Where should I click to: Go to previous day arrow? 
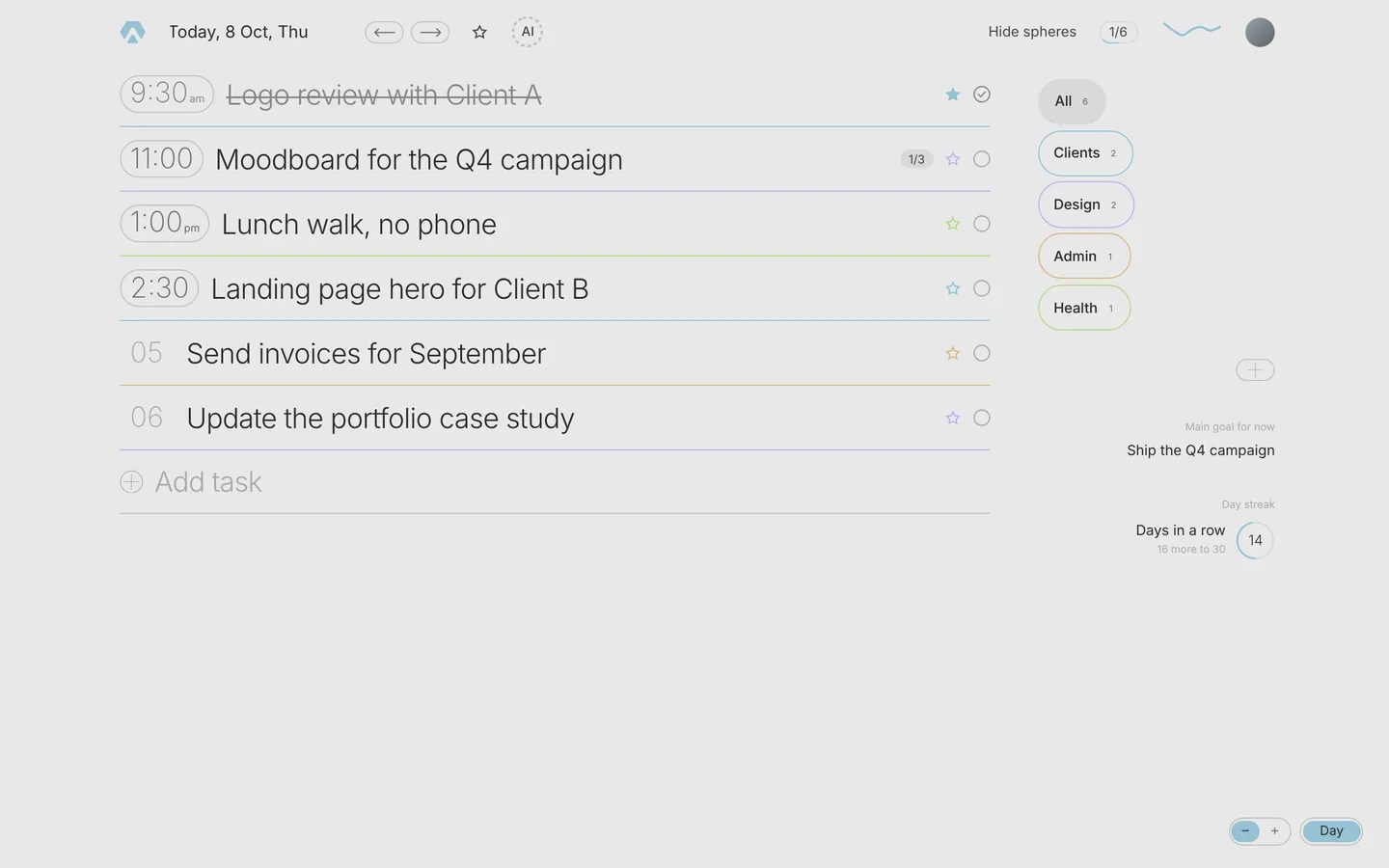tap(384, 33)
